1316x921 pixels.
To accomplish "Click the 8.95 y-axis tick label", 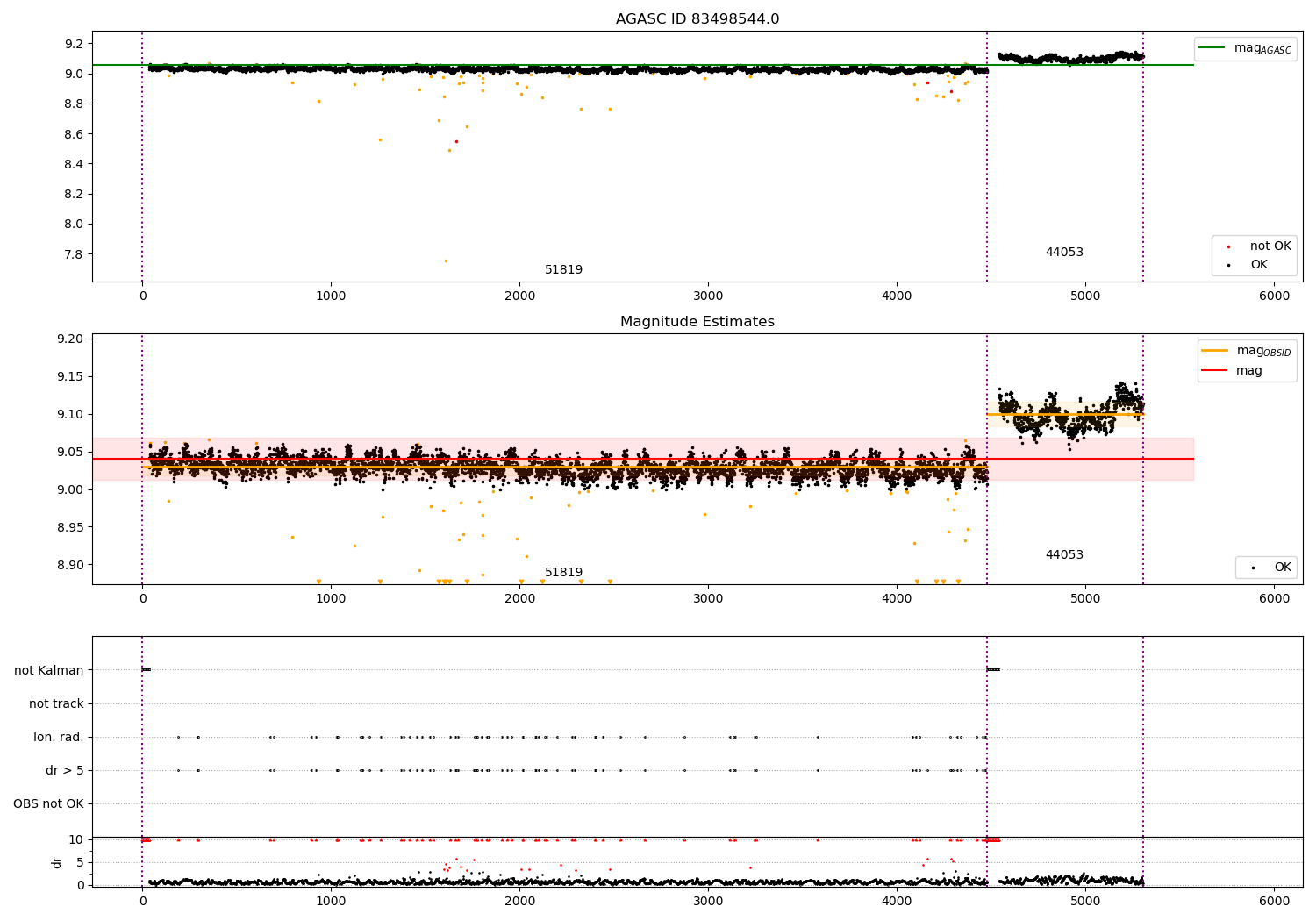I will click(71, 528).
